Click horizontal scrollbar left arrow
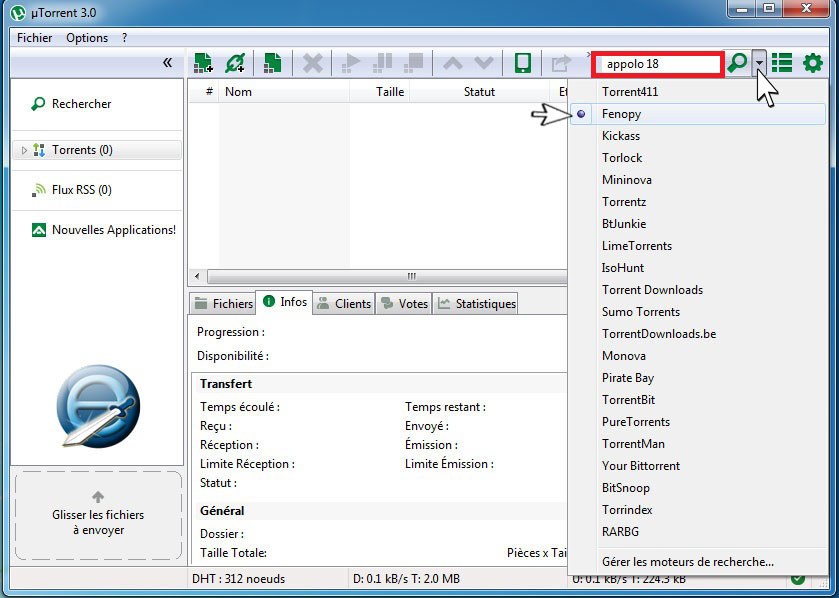This screenshot has height=598, width=839. 197,277
